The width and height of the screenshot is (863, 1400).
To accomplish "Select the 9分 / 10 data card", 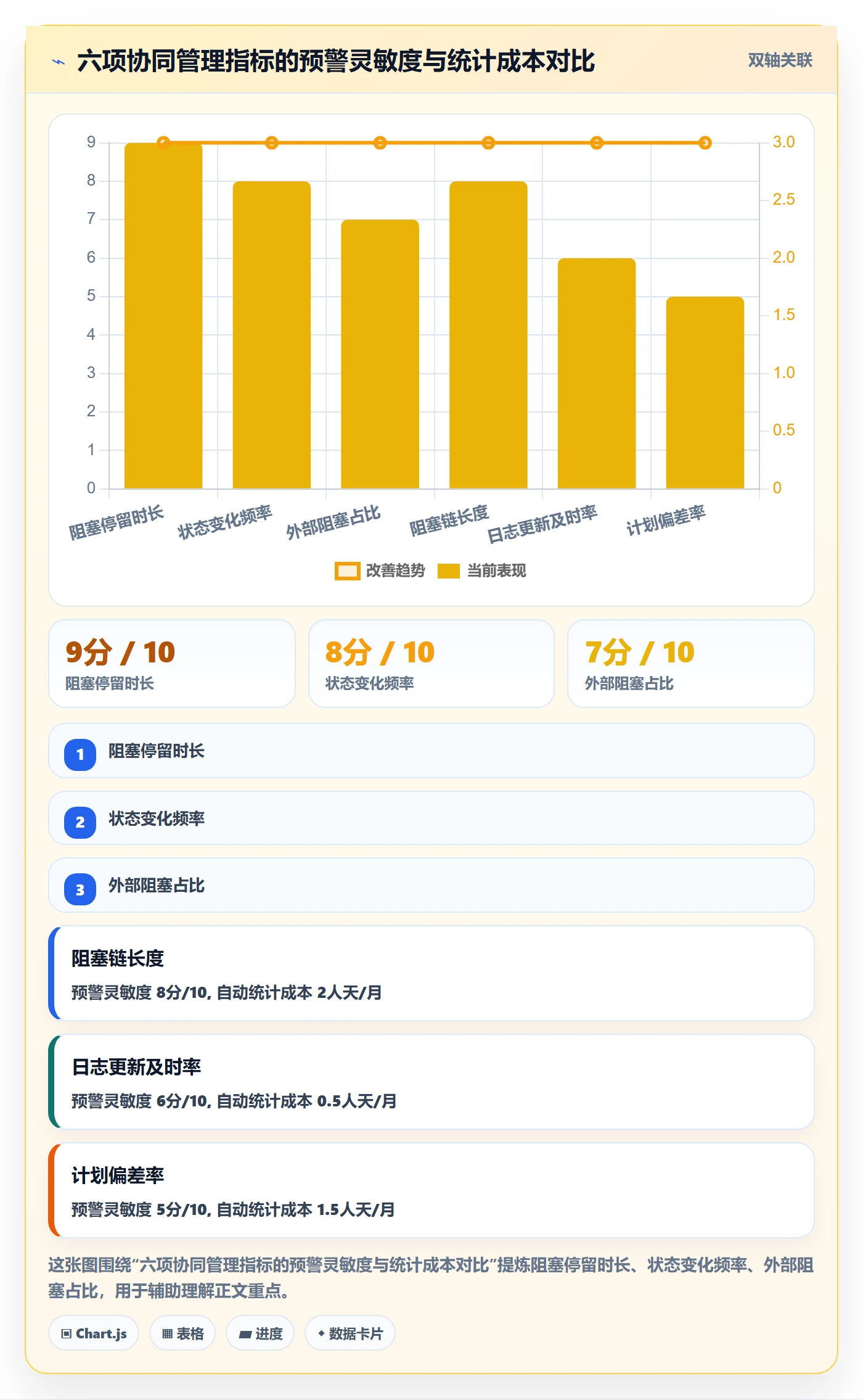I will click(172, 664).
